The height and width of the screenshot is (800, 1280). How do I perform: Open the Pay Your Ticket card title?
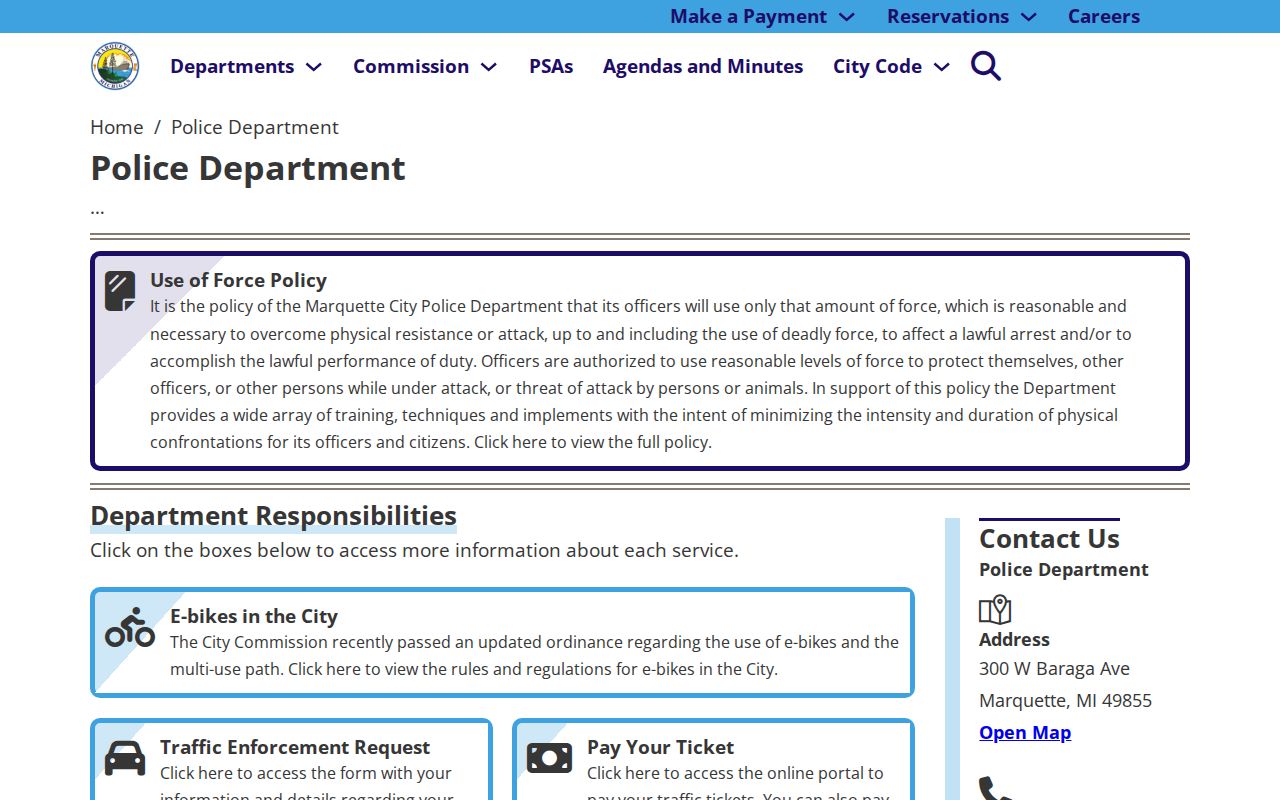click(660, 747)
